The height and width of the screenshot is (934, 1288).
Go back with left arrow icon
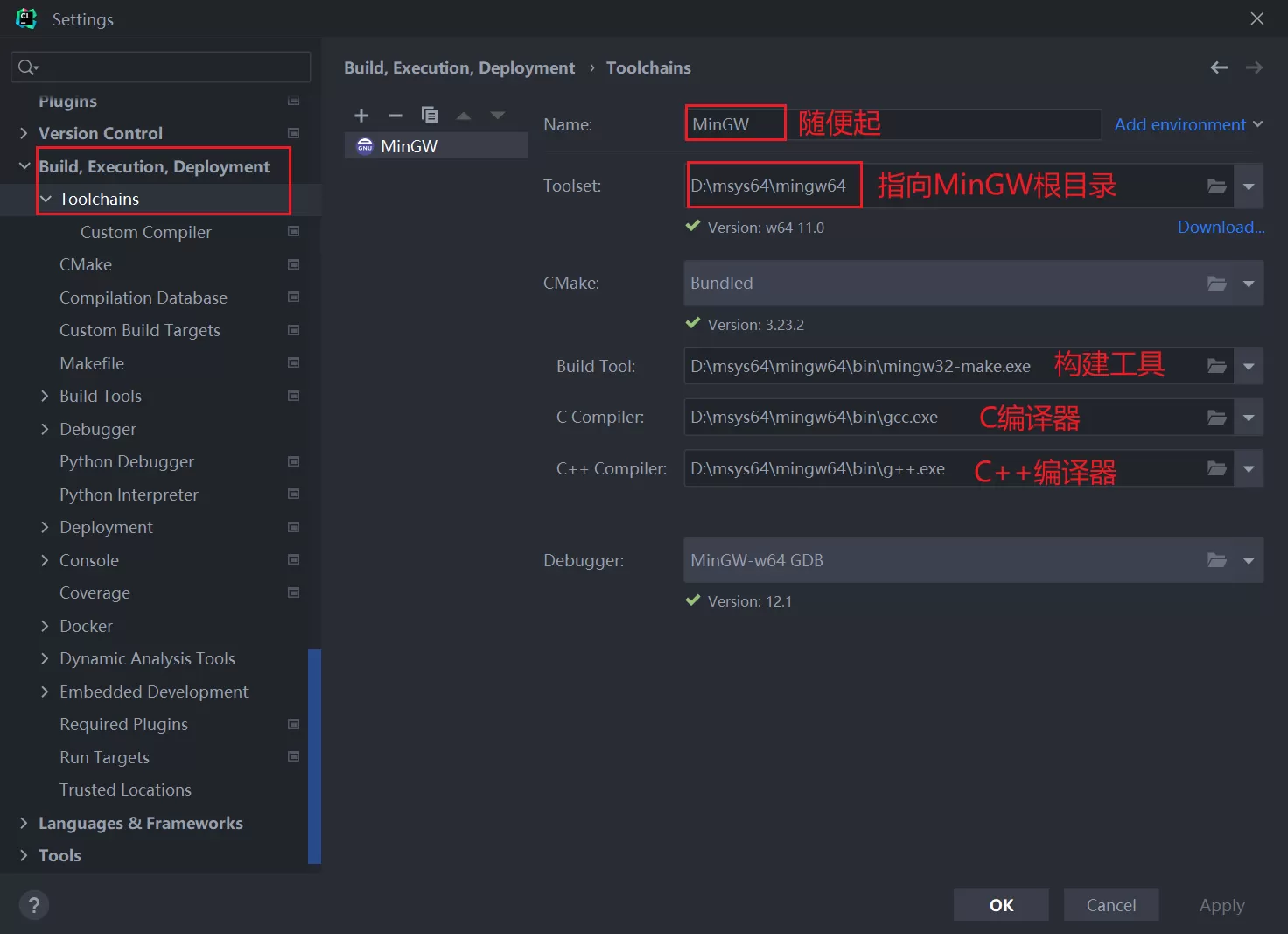pos(1219,67)
